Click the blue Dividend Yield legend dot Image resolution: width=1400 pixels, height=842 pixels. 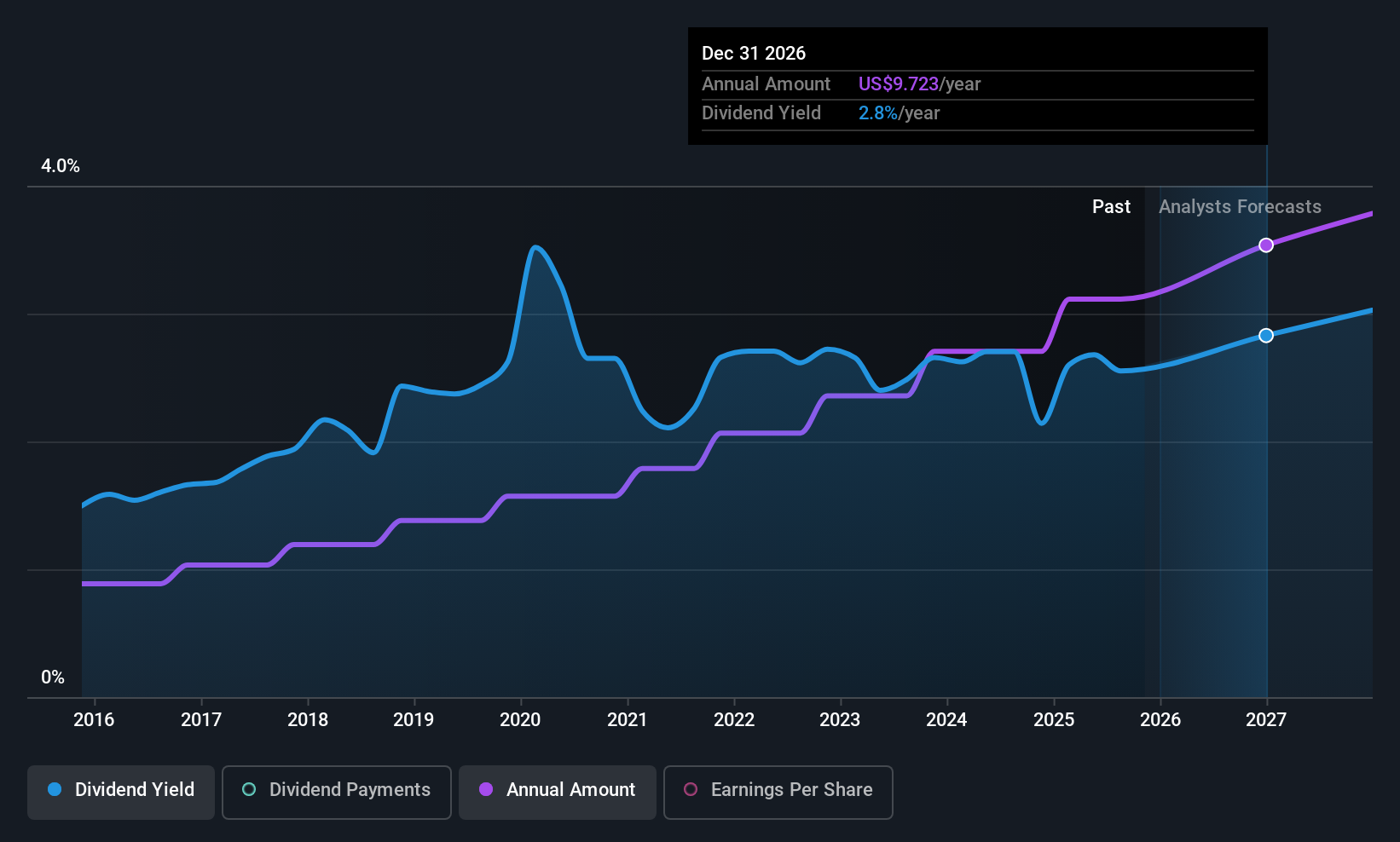[x=55, y=789]
